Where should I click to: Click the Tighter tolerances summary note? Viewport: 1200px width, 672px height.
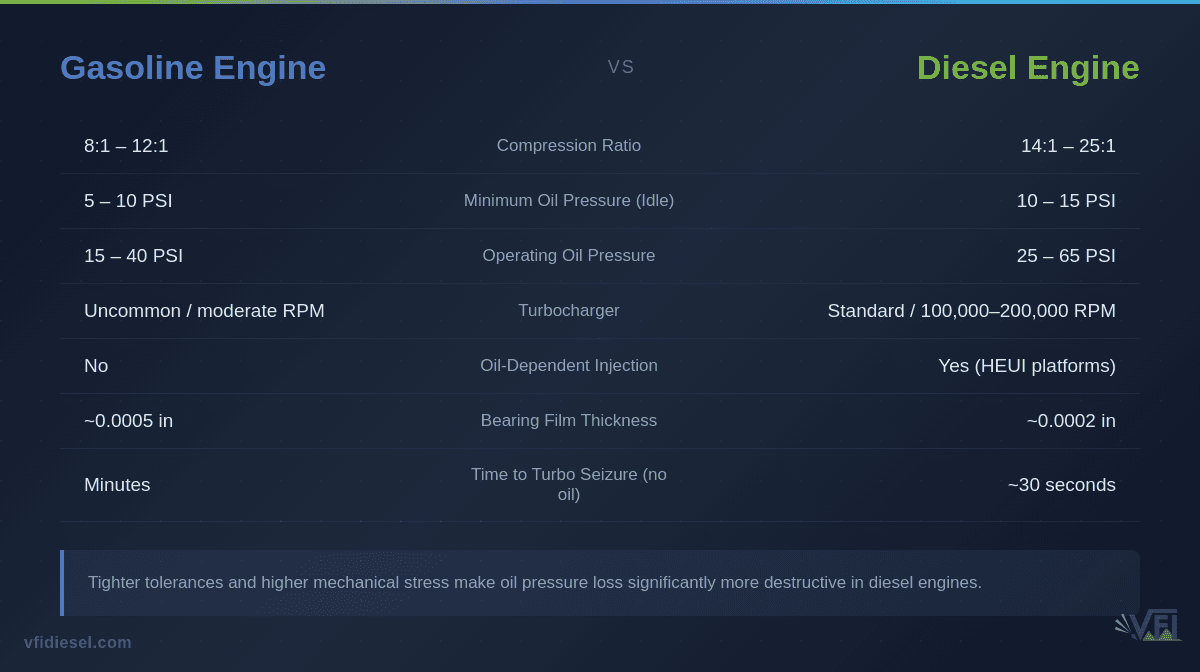click(x=600, y=582)
